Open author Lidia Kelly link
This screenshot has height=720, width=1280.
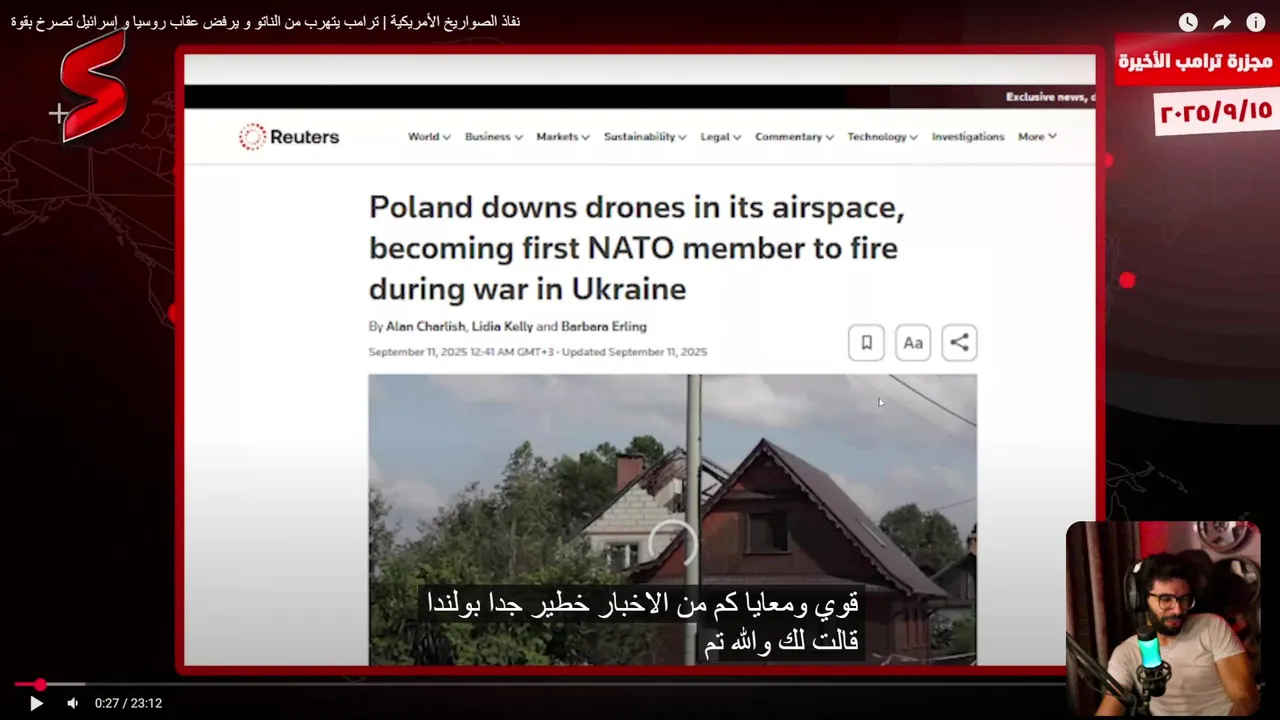[502, 327]
